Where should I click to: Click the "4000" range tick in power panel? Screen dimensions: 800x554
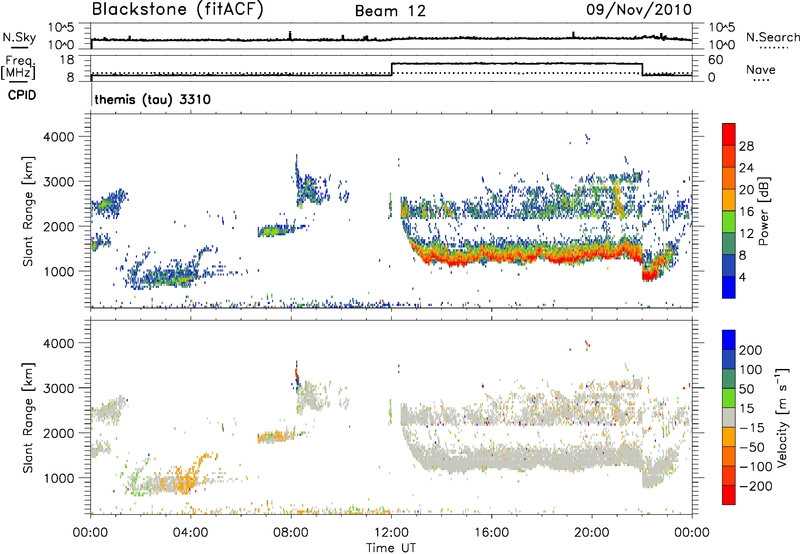tap(58, 137)
